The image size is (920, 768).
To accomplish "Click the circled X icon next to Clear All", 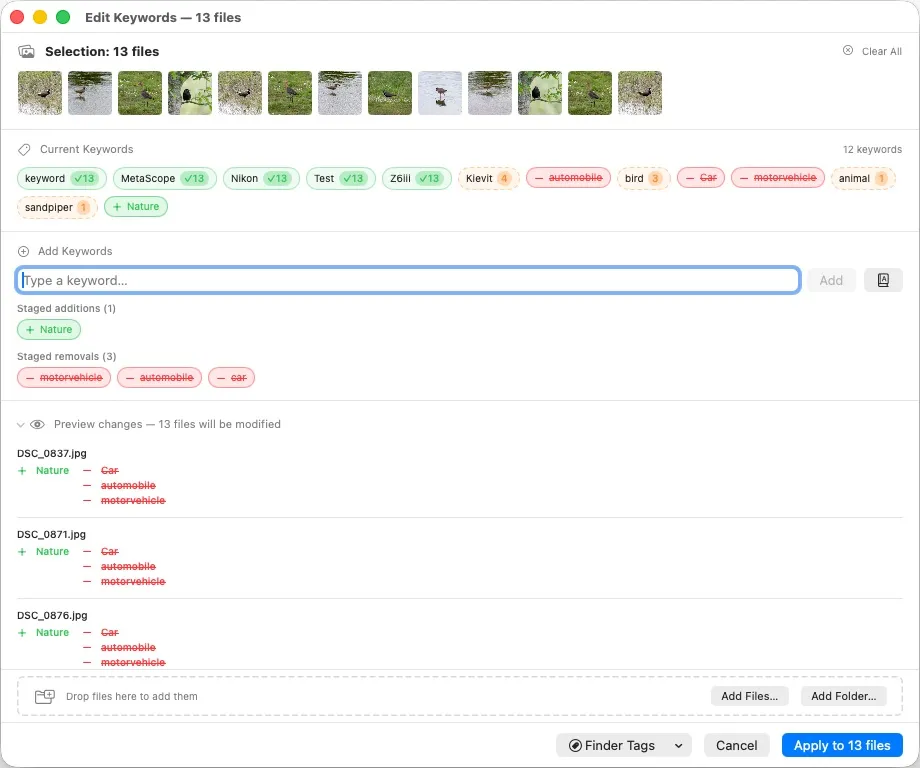I will click(849, 51).
